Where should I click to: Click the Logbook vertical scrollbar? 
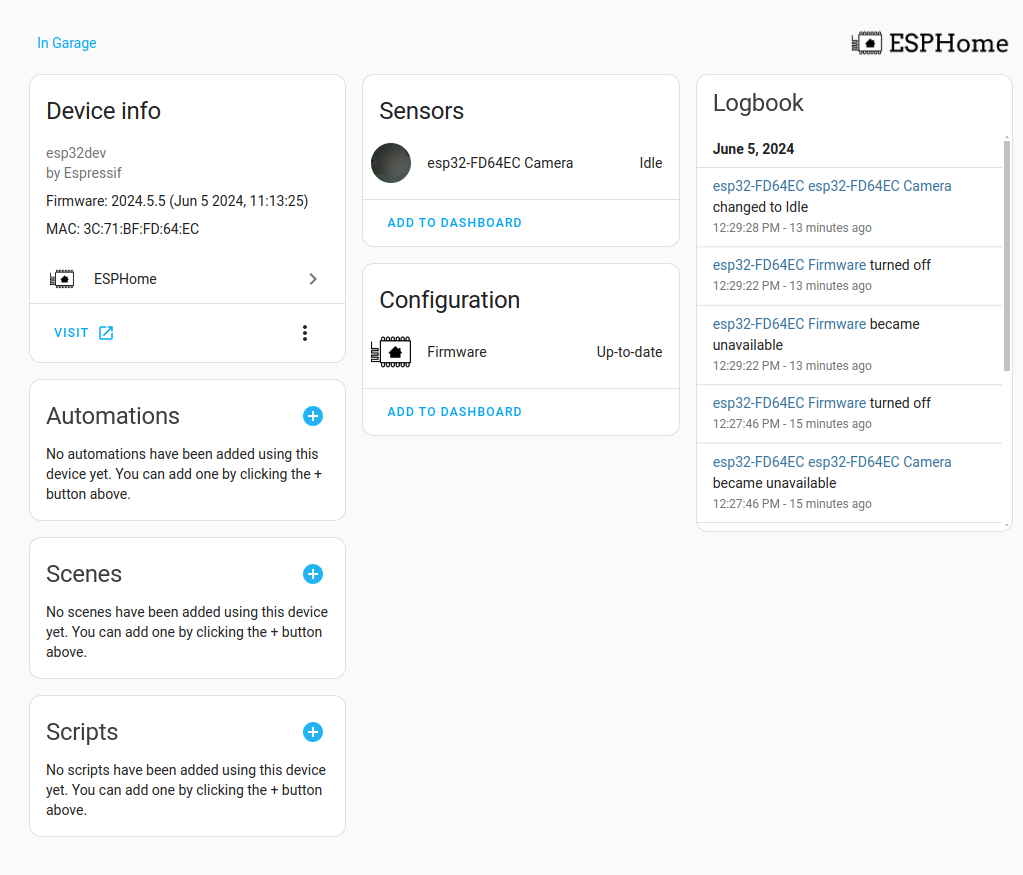coord(1007,256)
